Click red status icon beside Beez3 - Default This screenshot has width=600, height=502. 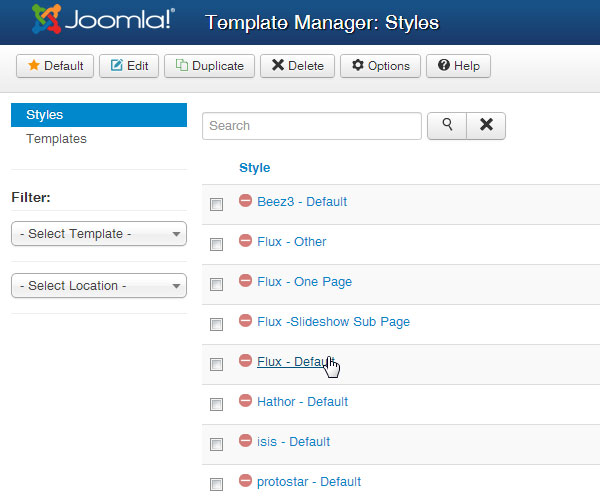[x=245, y=200]
